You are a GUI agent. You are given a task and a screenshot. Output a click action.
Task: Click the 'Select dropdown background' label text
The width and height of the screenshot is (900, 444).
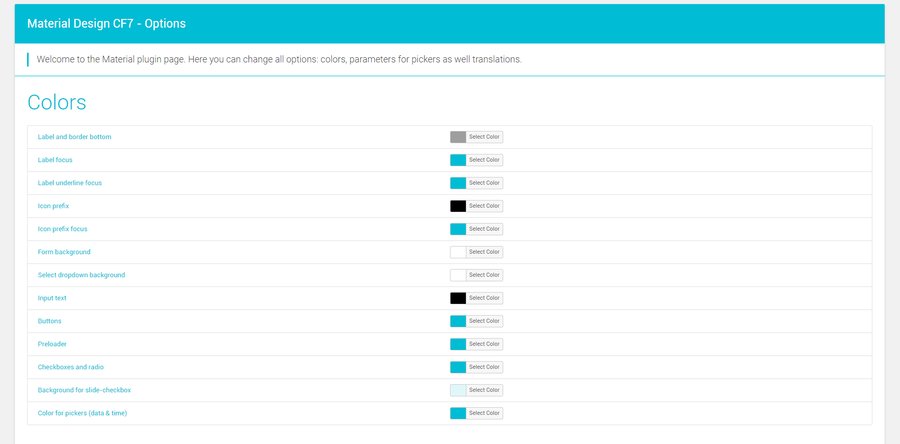tap(82, 275)
